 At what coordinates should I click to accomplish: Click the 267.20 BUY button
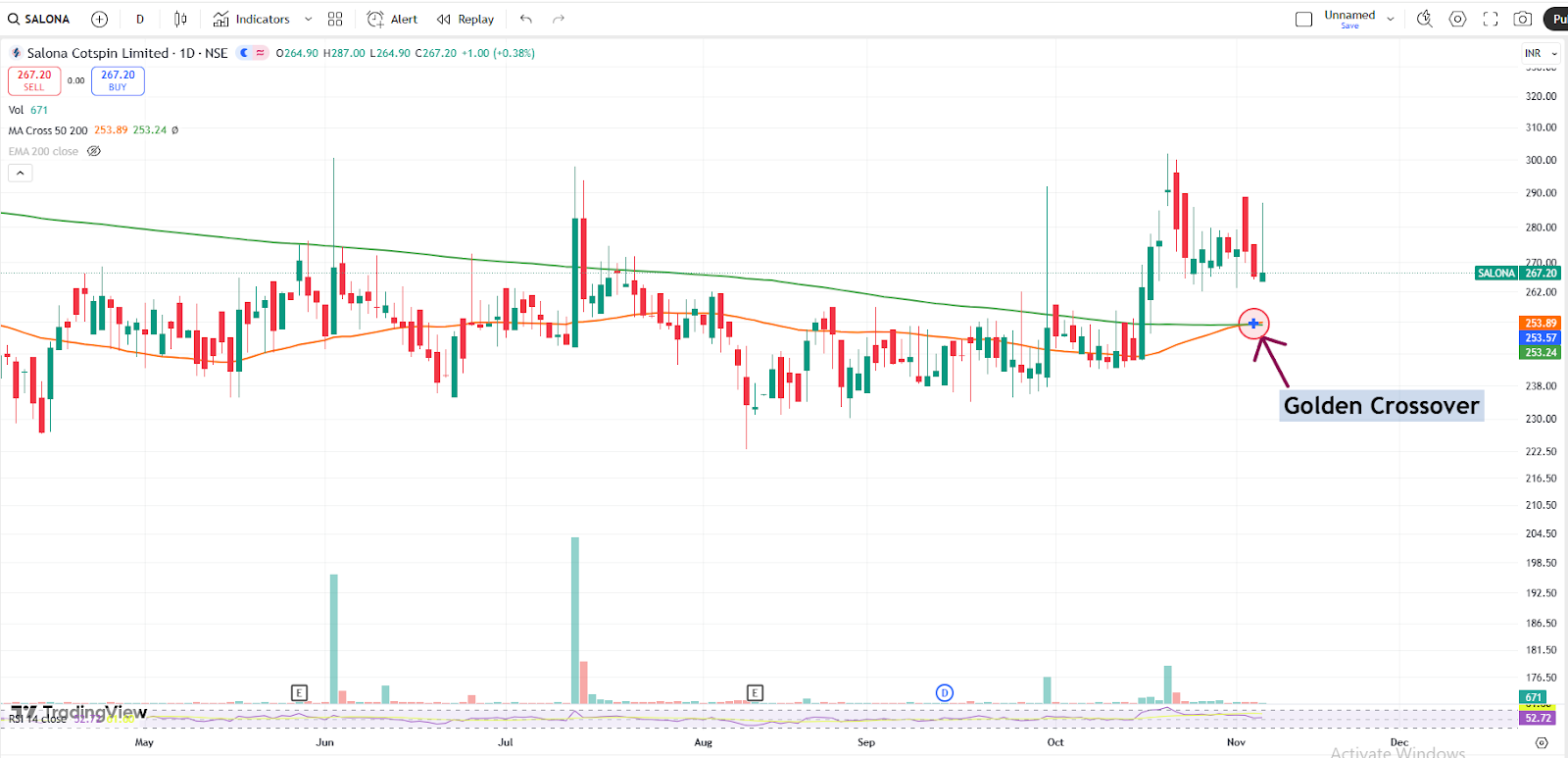pyautogui.click(x=118, y=80)
